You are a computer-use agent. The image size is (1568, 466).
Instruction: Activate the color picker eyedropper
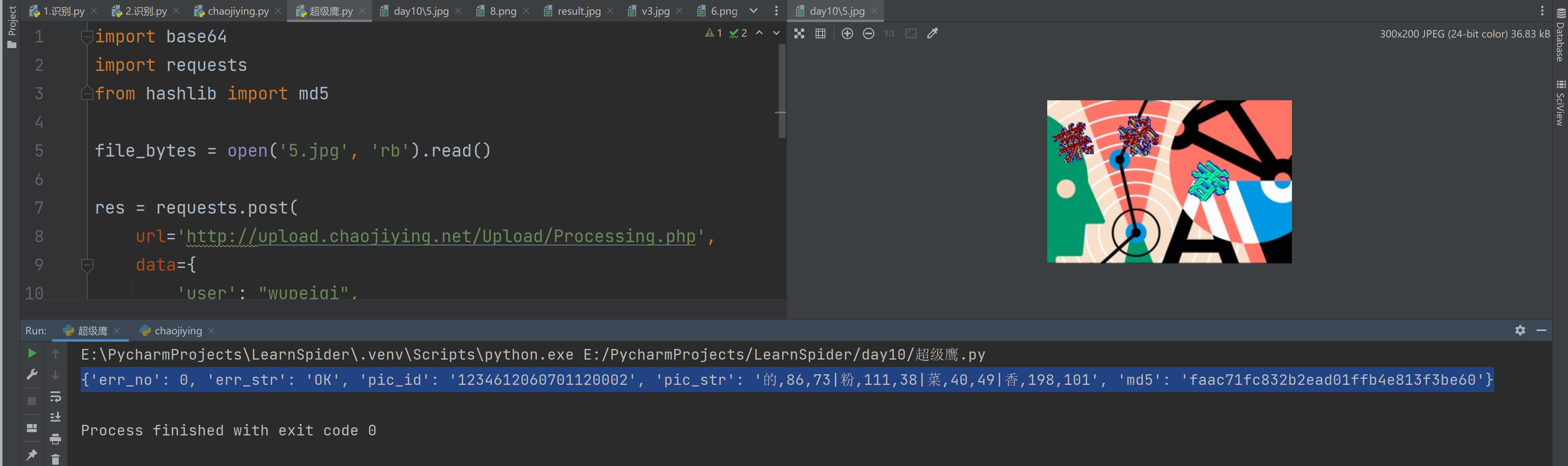933,33
